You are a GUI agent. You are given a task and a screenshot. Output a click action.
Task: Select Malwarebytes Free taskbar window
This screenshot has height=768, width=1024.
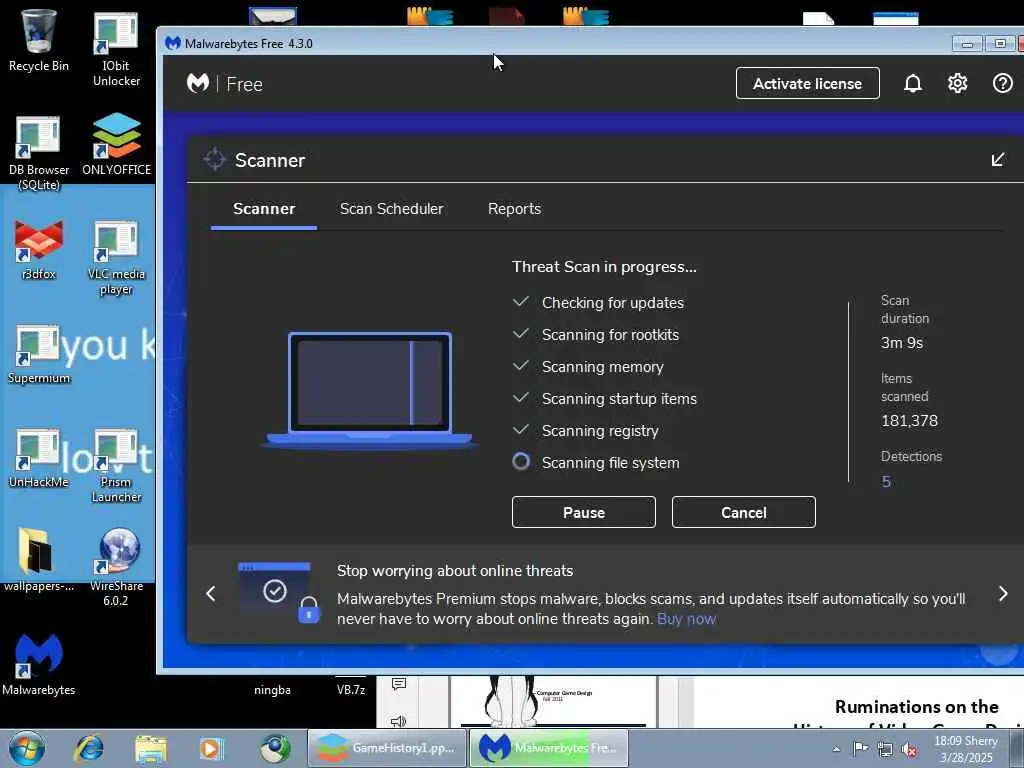(549, 748)
